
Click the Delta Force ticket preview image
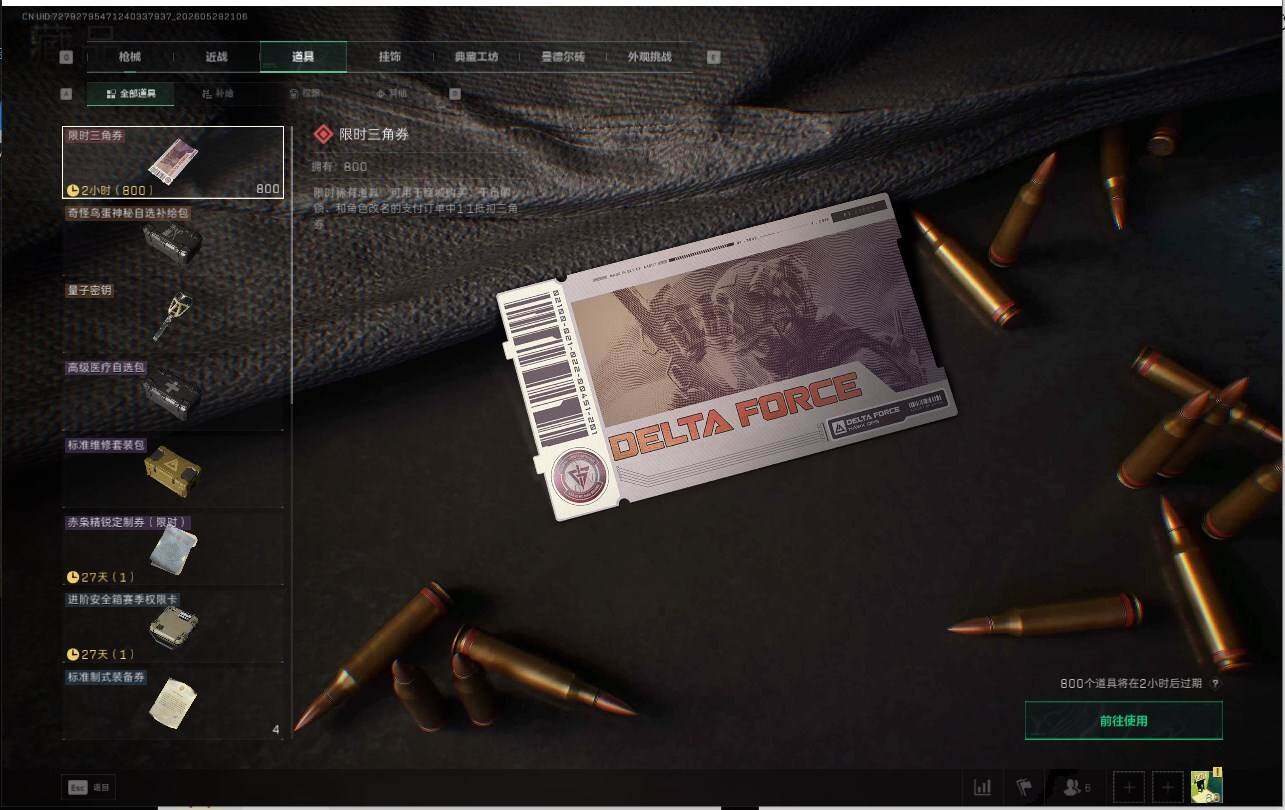tap(727, 356)
